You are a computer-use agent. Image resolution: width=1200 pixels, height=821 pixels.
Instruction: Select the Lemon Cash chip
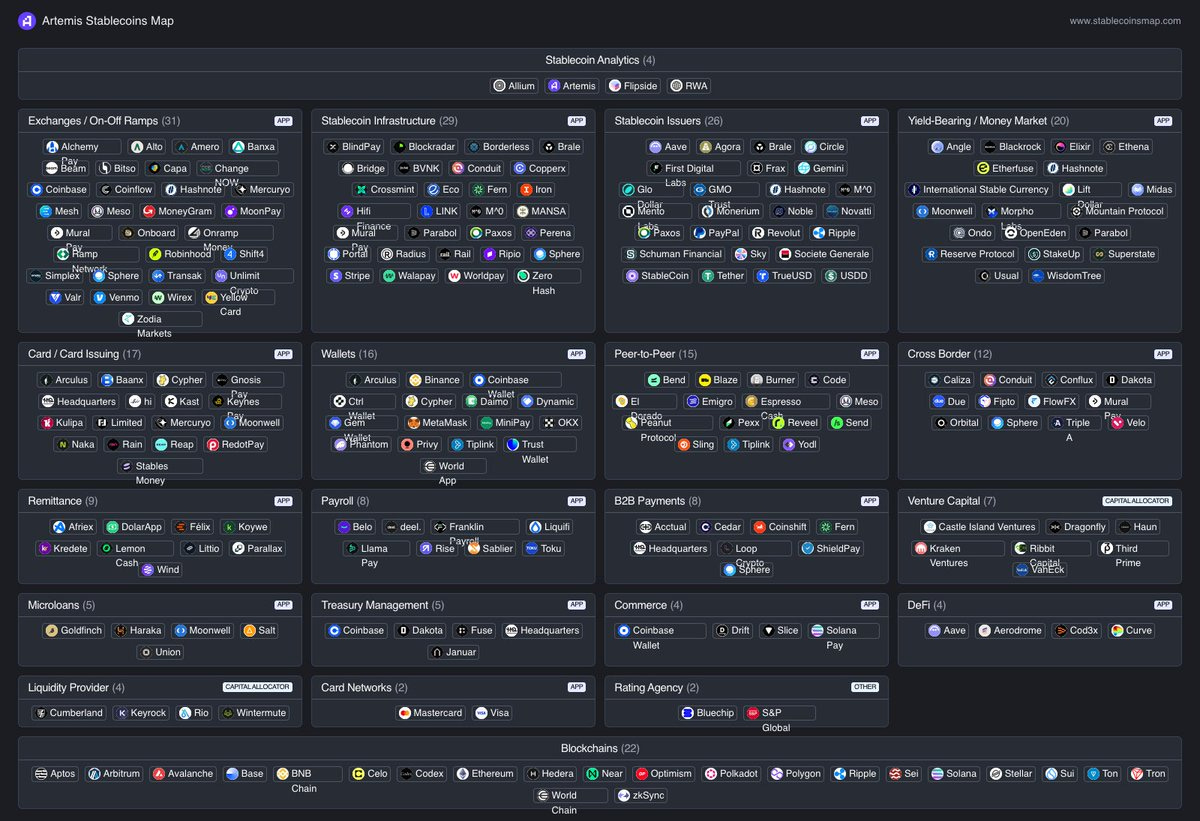tap(135, 549)
